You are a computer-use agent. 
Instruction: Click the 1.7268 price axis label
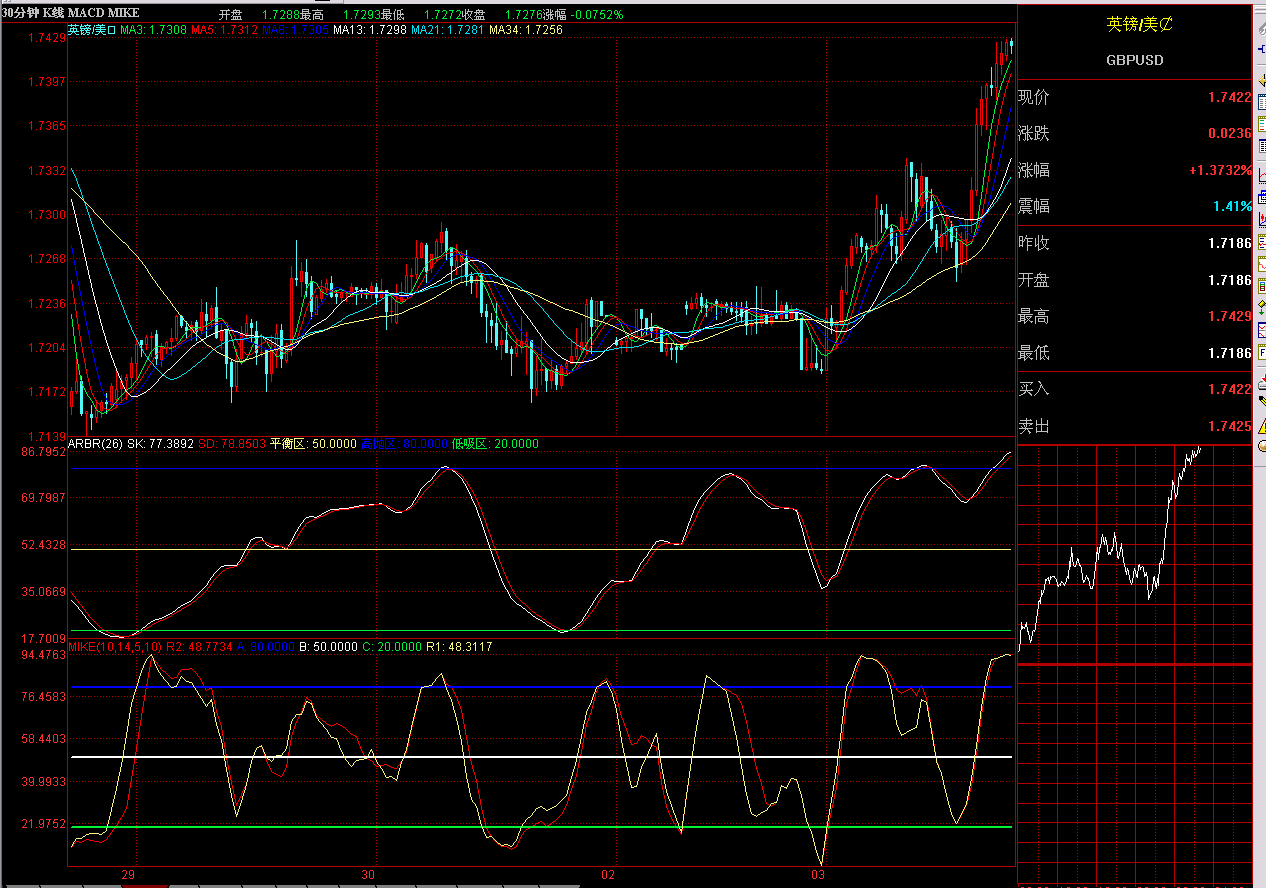[x=47, y=259]
